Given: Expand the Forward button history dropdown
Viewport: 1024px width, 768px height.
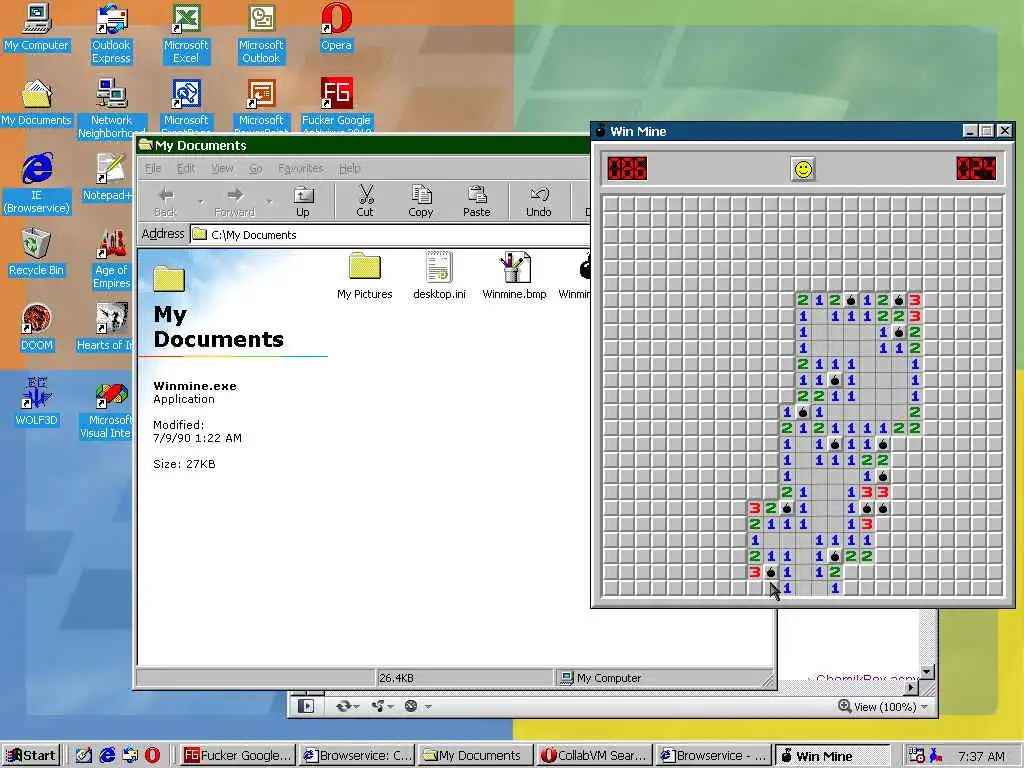Looking at the screenshot, I should tap(269, 201).
